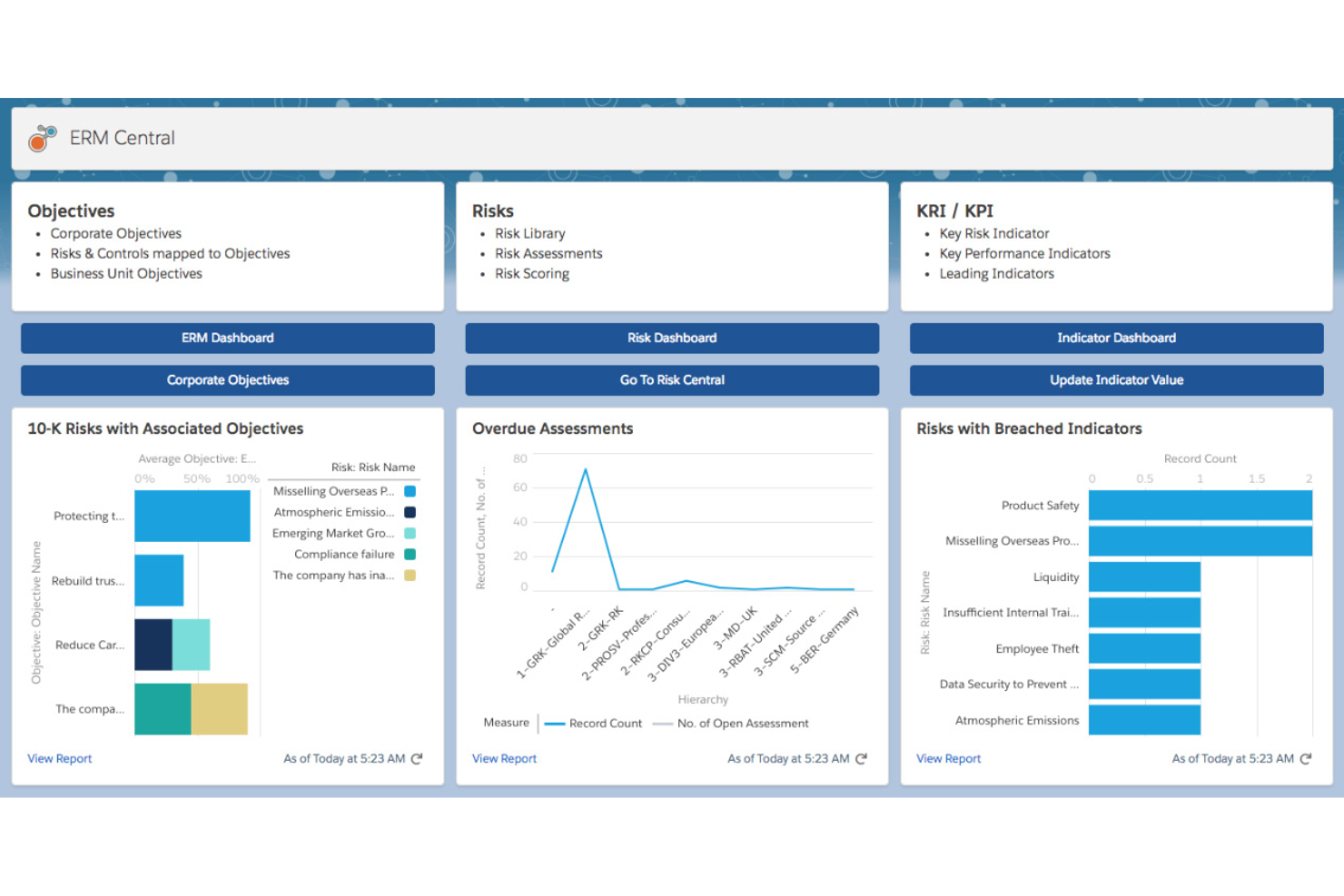
Task: Open the Indicator Dashboard
Action: tap(1116, 338)
